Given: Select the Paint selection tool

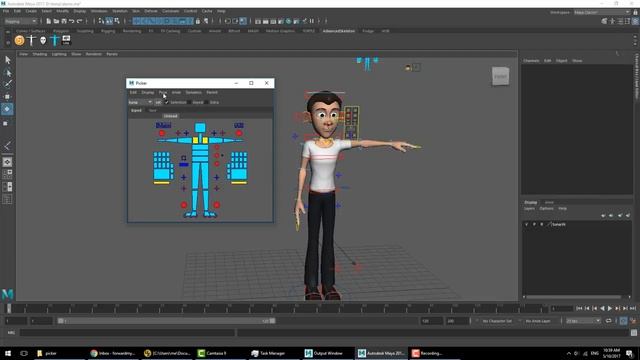Looking at the screenshot, I should 8,84.
